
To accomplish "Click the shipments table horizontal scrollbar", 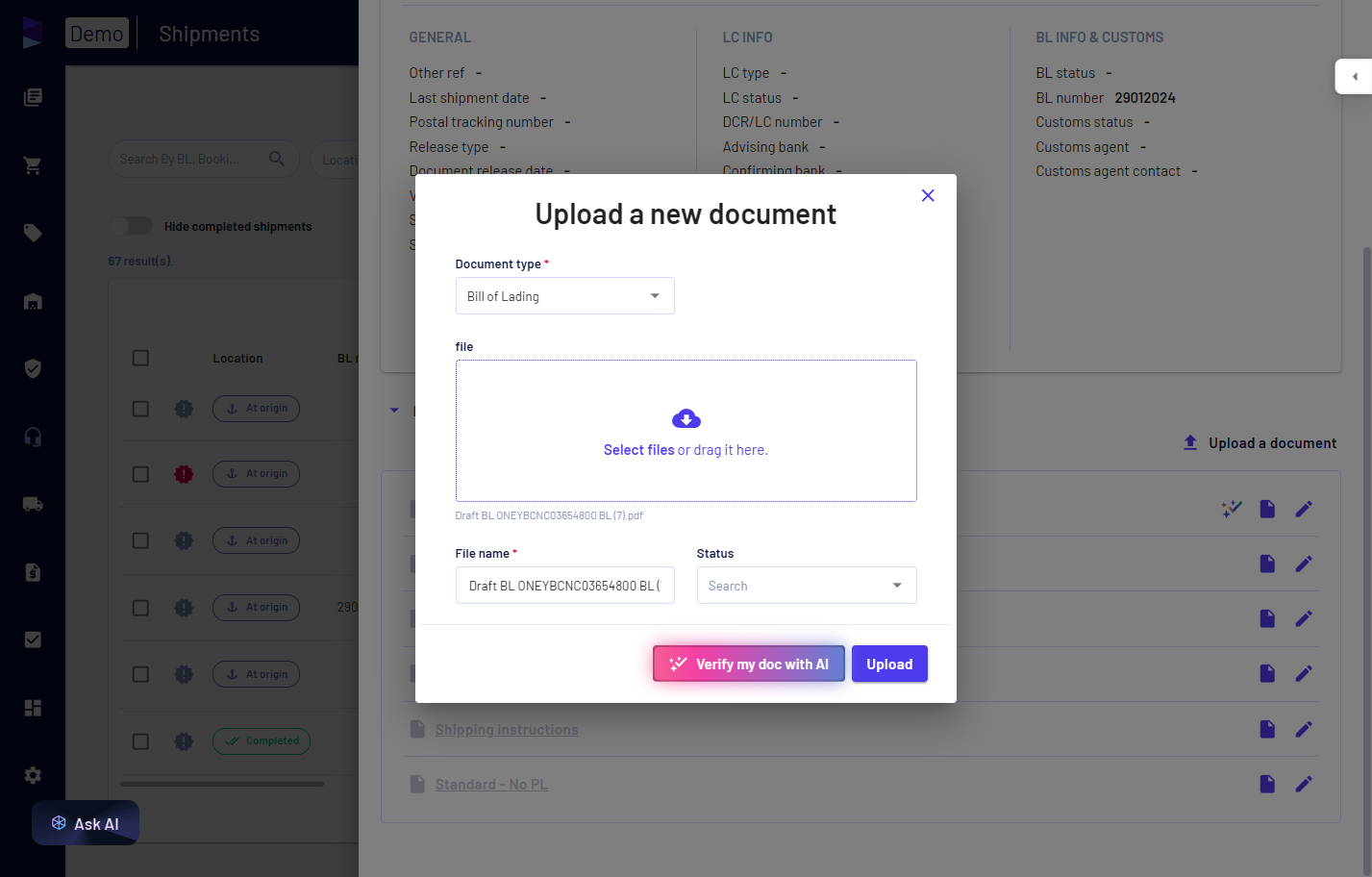I will click(x=222, y=784).
